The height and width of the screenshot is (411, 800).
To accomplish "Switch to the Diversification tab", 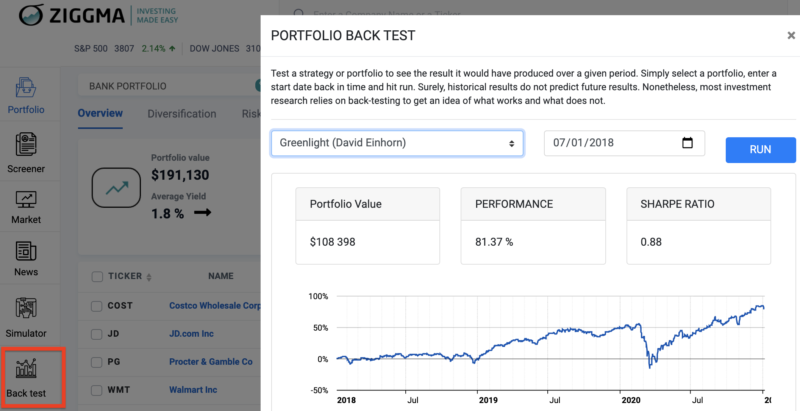I will (x=182, y=114).
